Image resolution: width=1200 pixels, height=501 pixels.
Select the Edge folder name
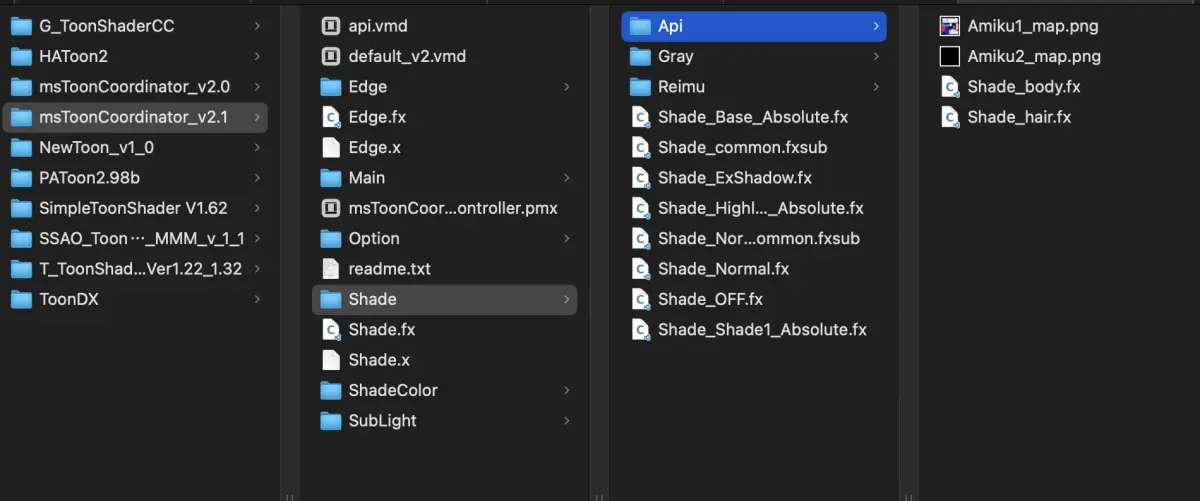[368, 87]
